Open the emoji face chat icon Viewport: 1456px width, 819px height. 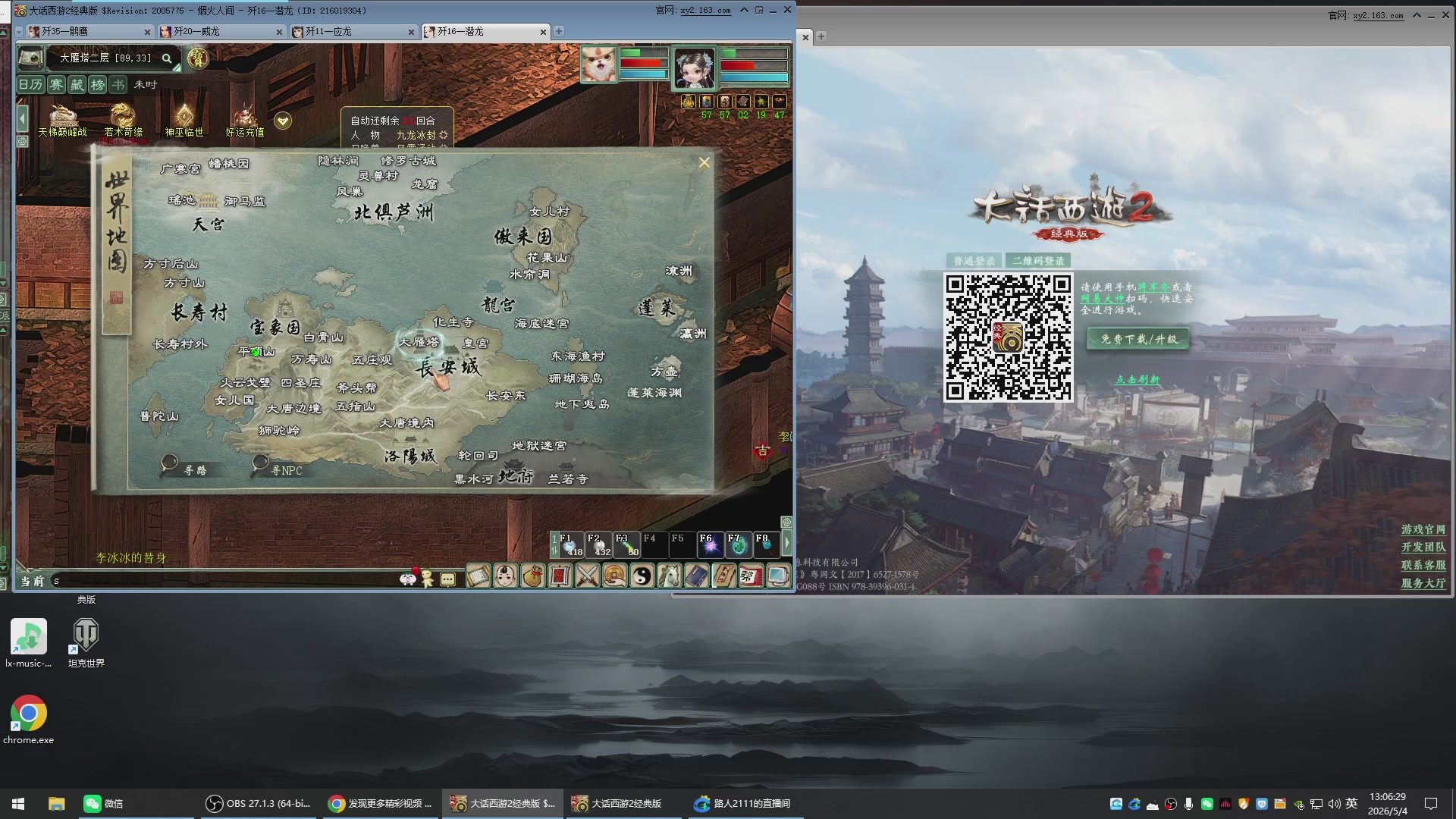(408, 579)
